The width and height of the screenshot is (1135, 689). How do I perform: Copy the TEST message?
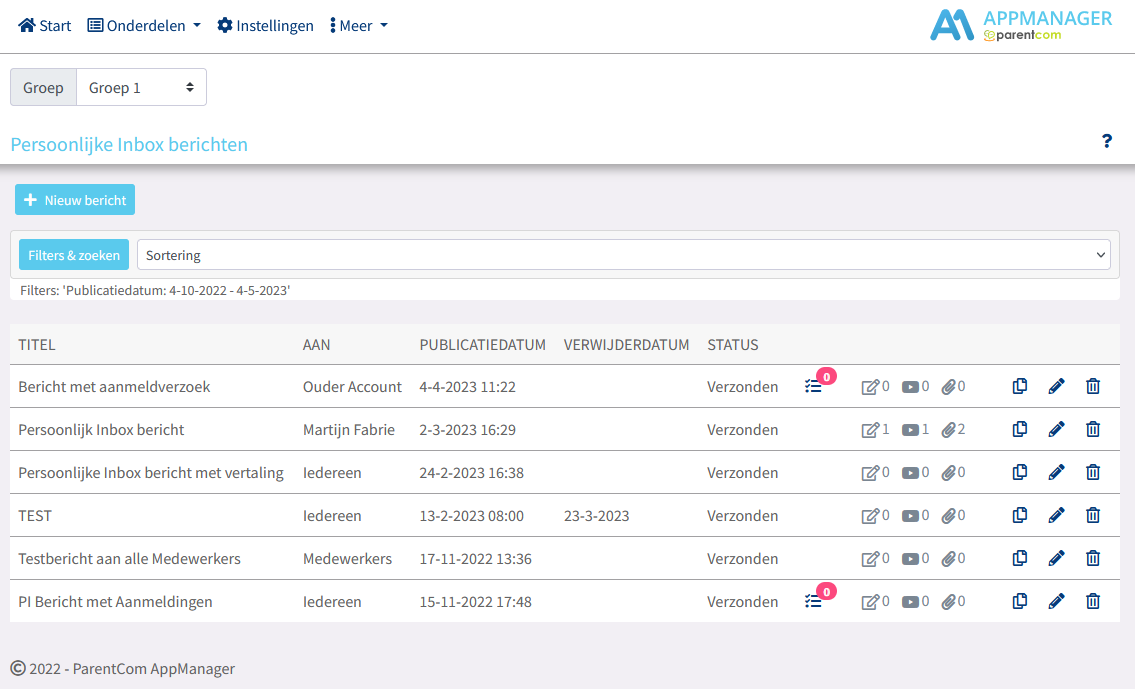coord(1019,515)
